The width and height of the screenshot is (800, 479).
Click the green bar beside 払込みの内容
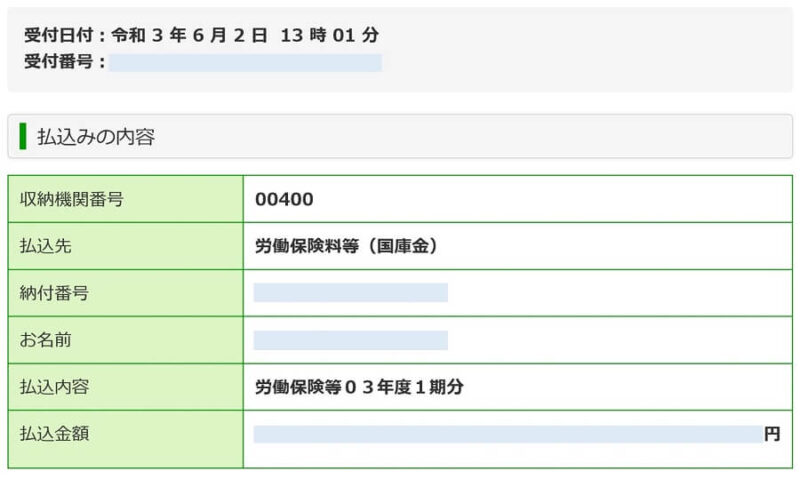(x=22, y=136)
